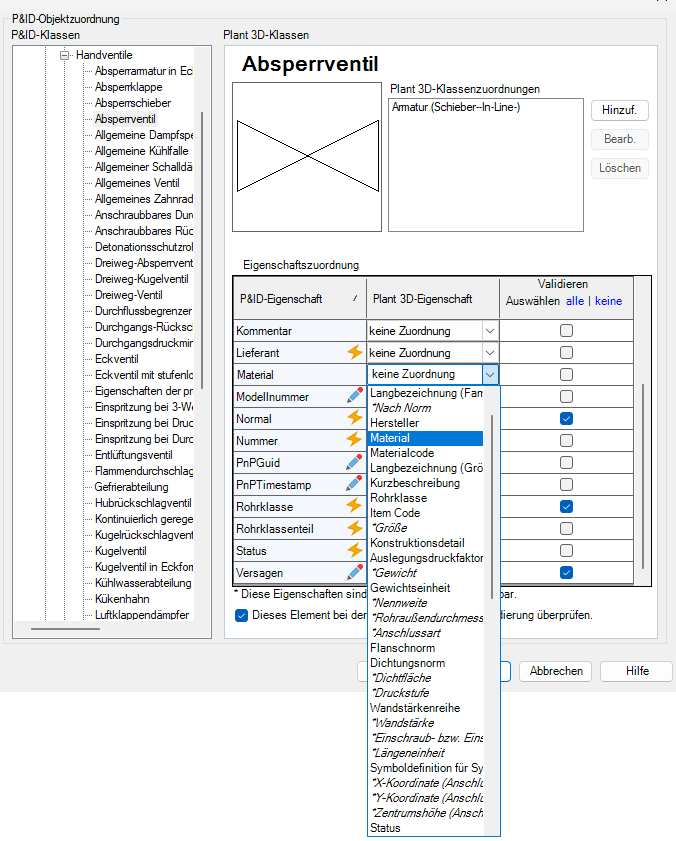Screen dimensions: 676x841
Task: Choose Dichtungsnorm from the dropdown list
Action: click(x=426, y=663)
